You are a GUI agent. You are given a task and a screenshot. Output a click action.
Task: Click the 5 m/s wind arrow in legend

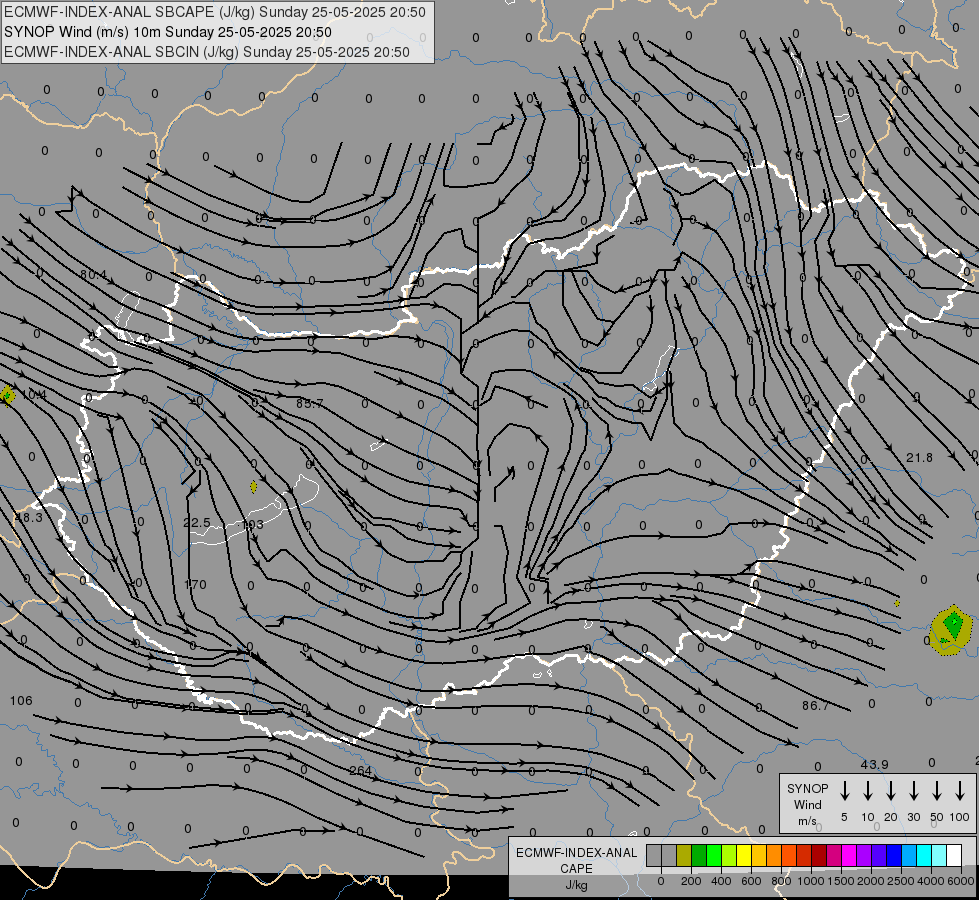click(x=844, y=791)
